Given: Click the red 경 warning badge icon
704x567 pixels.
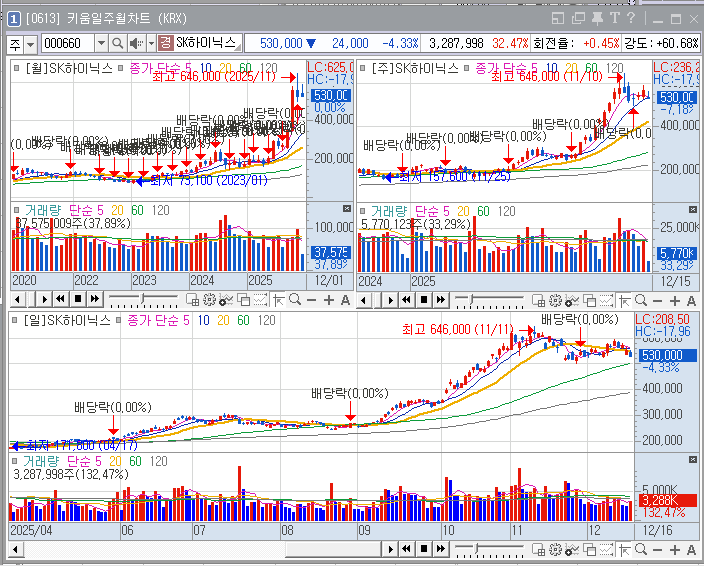Looking at the screenshot, I should tap(165, 44).
